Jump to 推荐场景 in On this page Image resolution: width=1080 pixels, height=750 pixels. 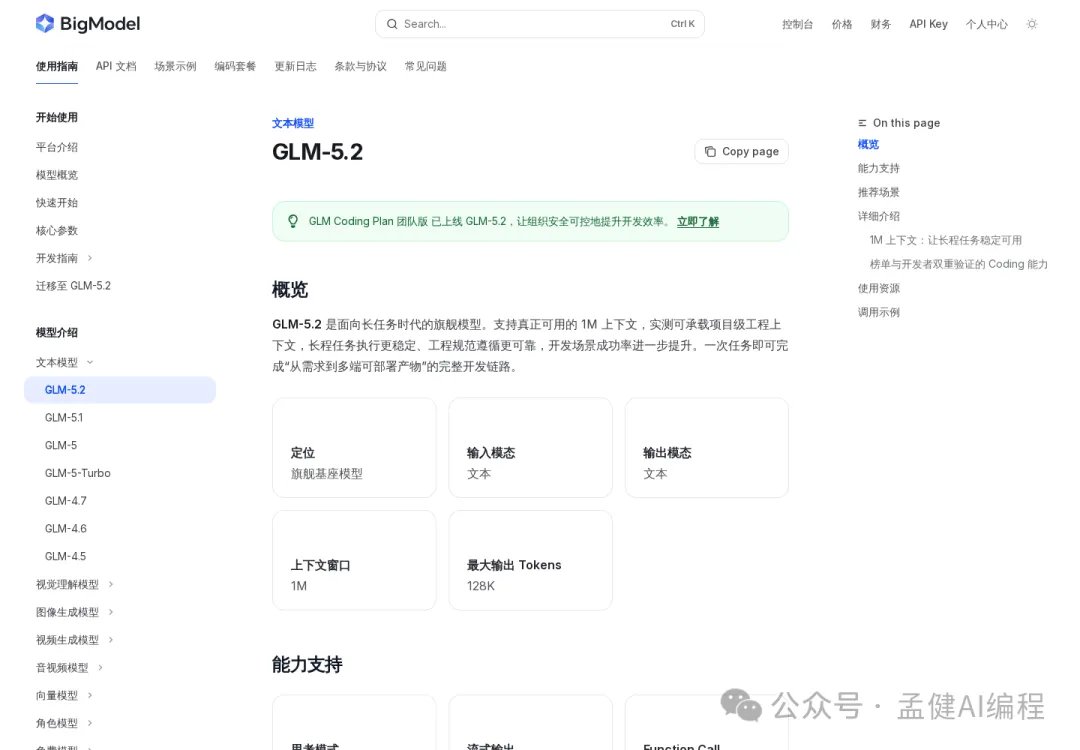(x=878, y=192)
